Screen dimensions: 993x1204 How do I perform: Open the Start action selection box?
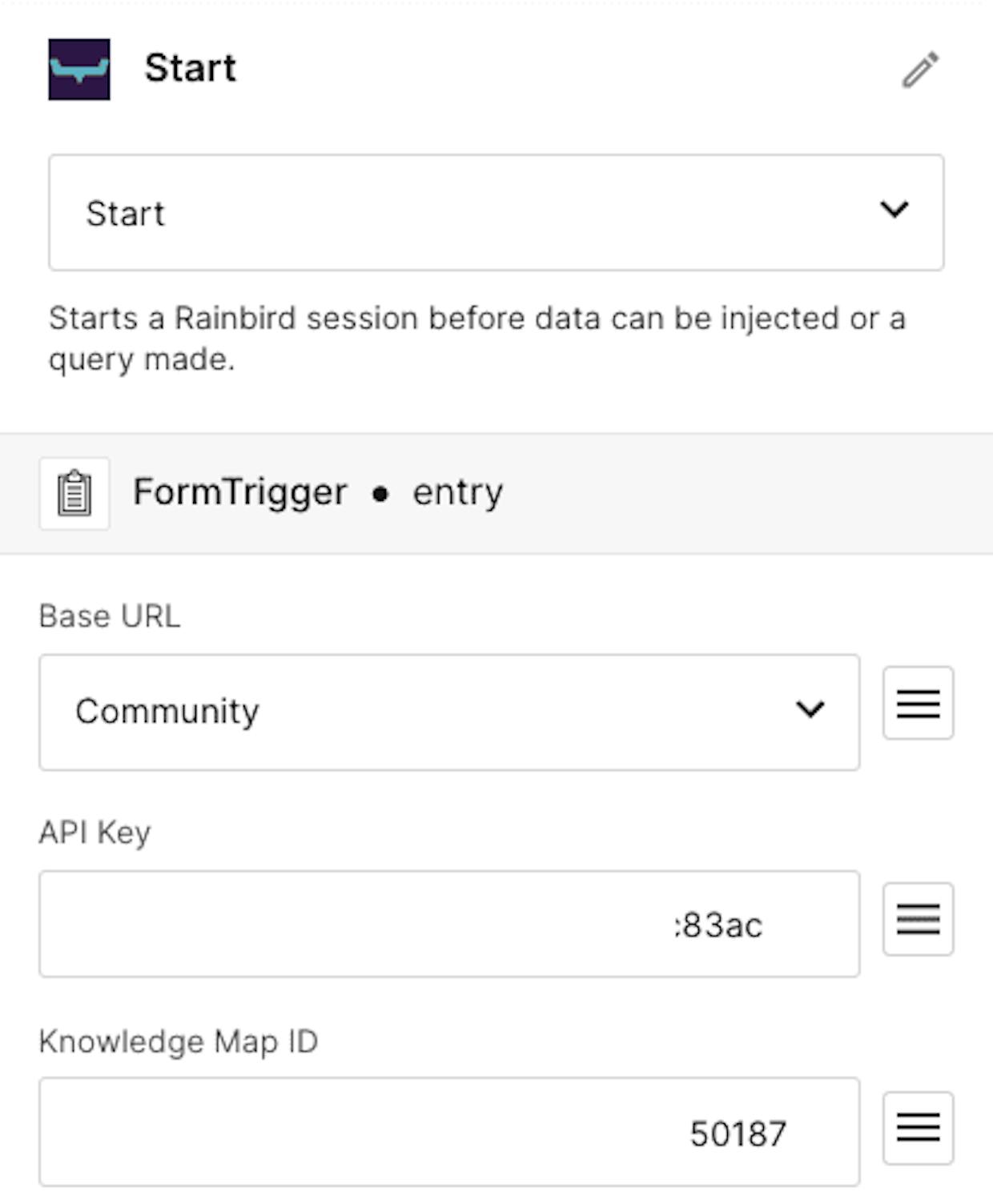tap(496, 212)
